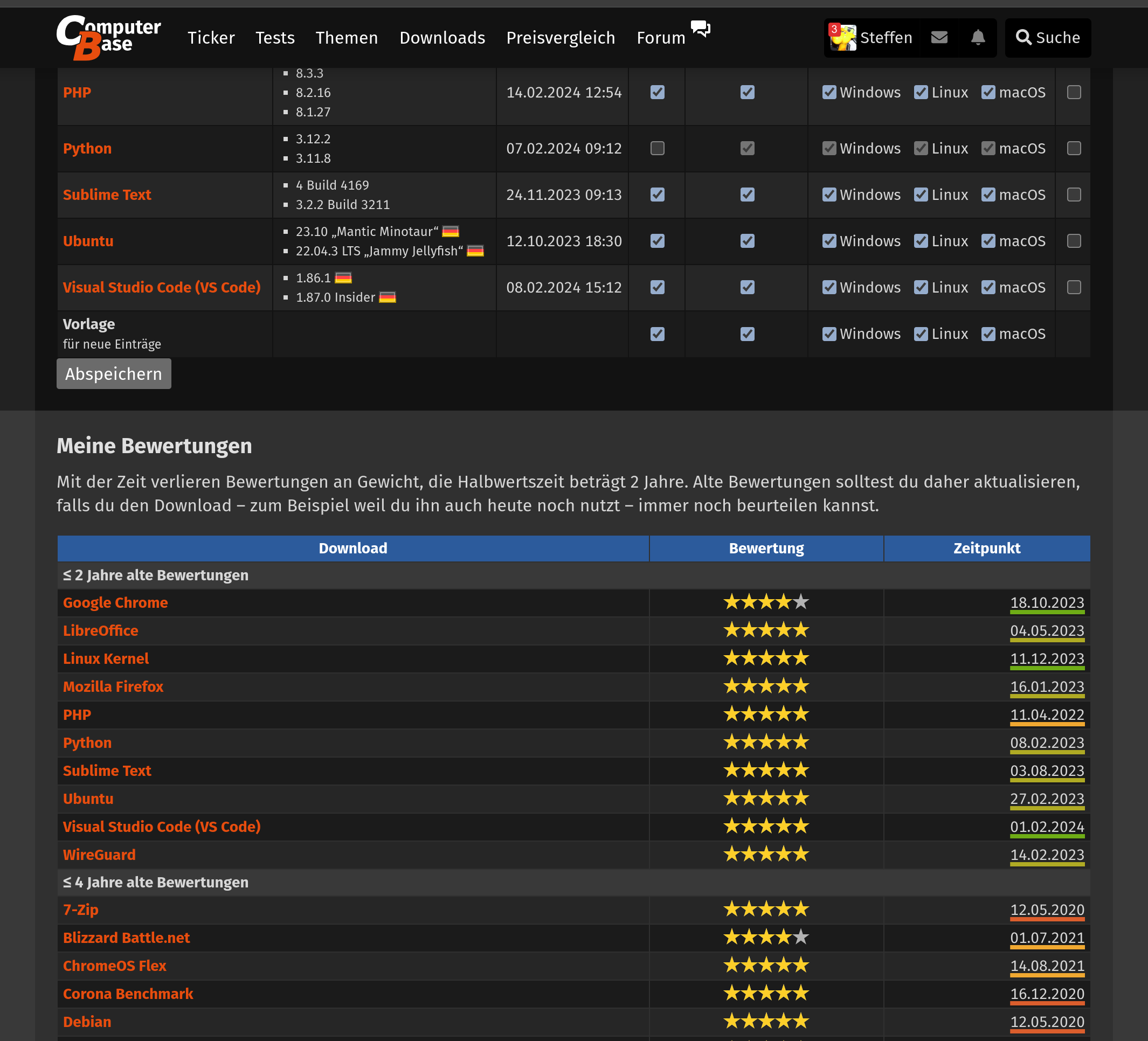Open the Preisvergleich menu item
This screenshot has height=1041, width=1148.
(x=561, y=38)
